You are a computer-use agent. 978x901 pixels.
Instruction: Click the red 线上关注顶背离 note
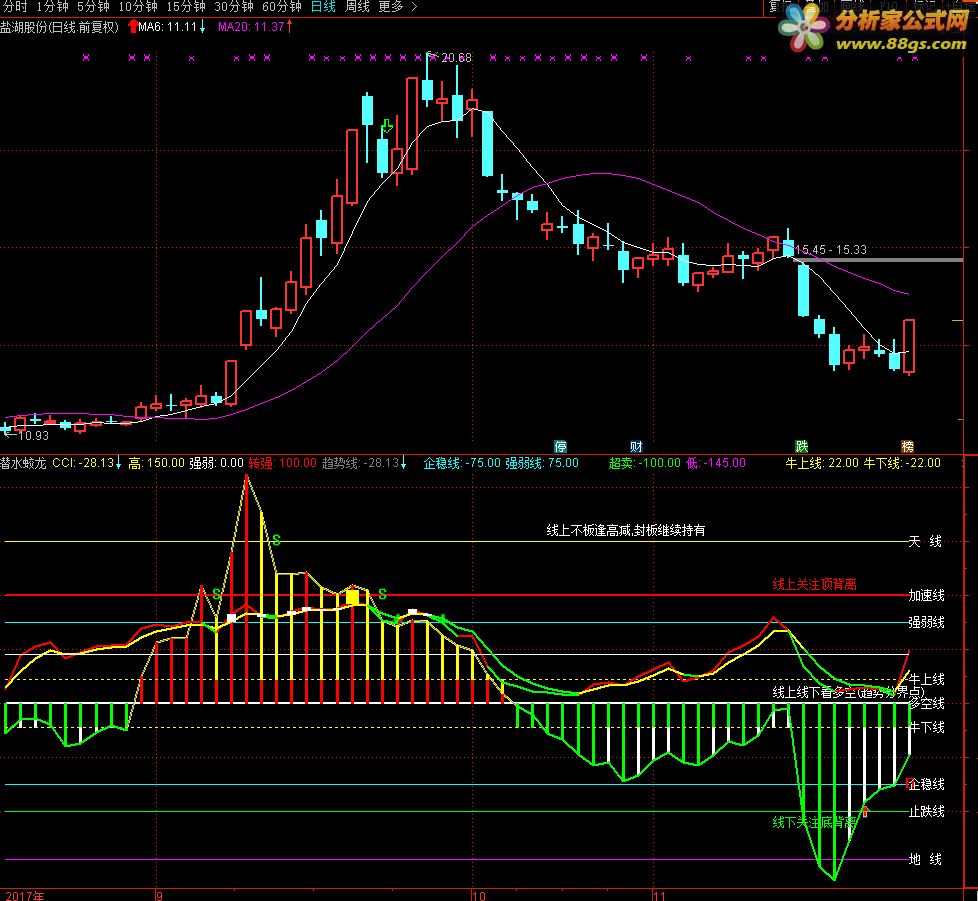pos(815,585)
